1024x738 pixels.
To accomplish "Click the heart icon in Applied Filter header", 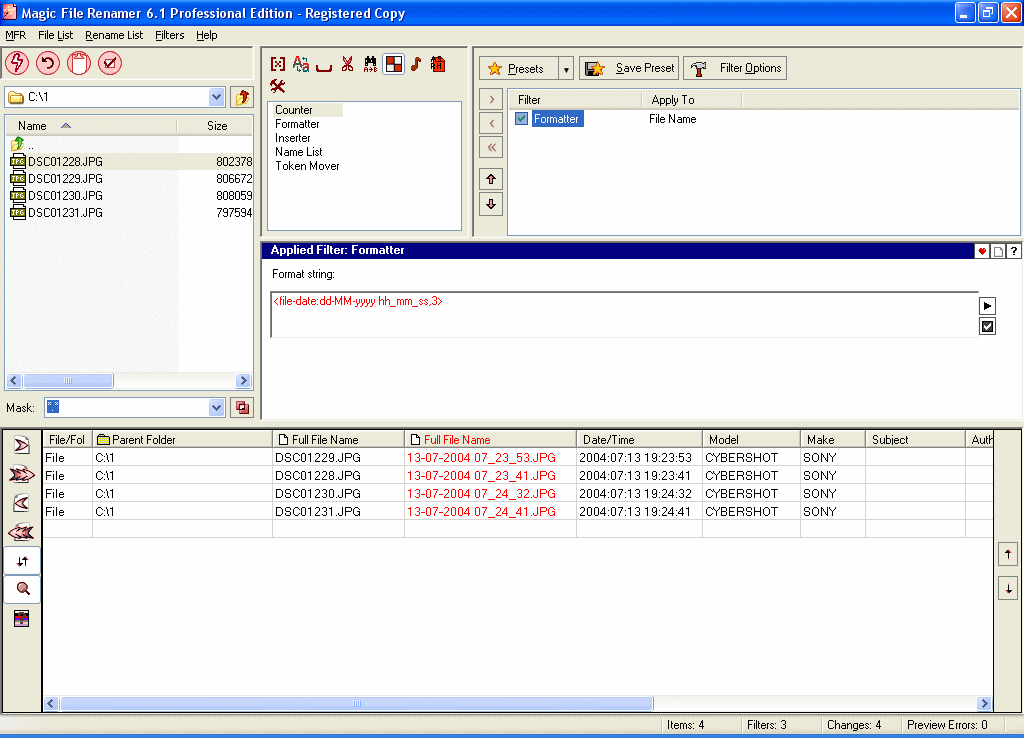I will 981,251.
